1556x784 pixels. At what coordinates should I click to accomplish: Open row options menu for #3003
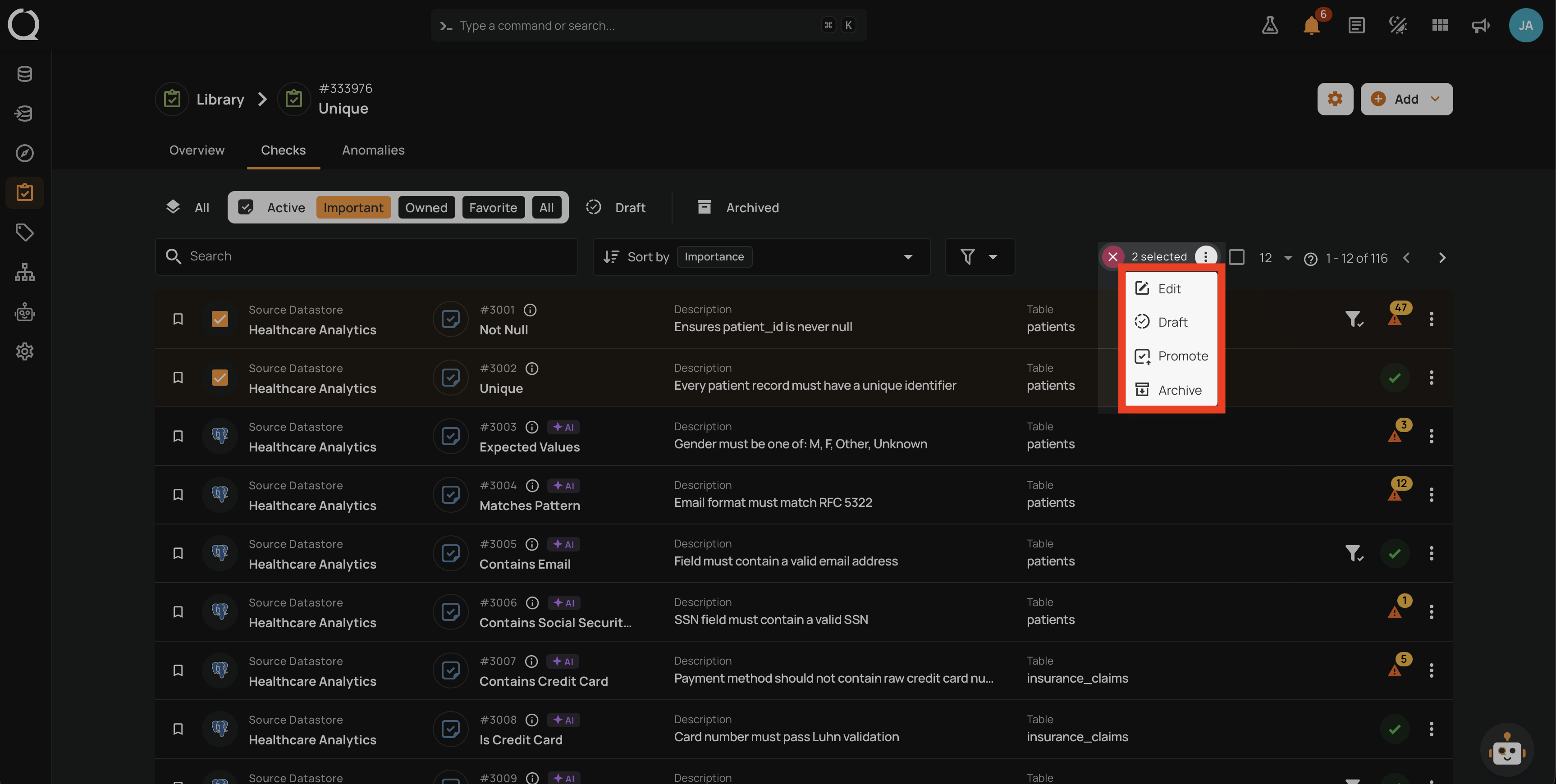pos(1431,436)
